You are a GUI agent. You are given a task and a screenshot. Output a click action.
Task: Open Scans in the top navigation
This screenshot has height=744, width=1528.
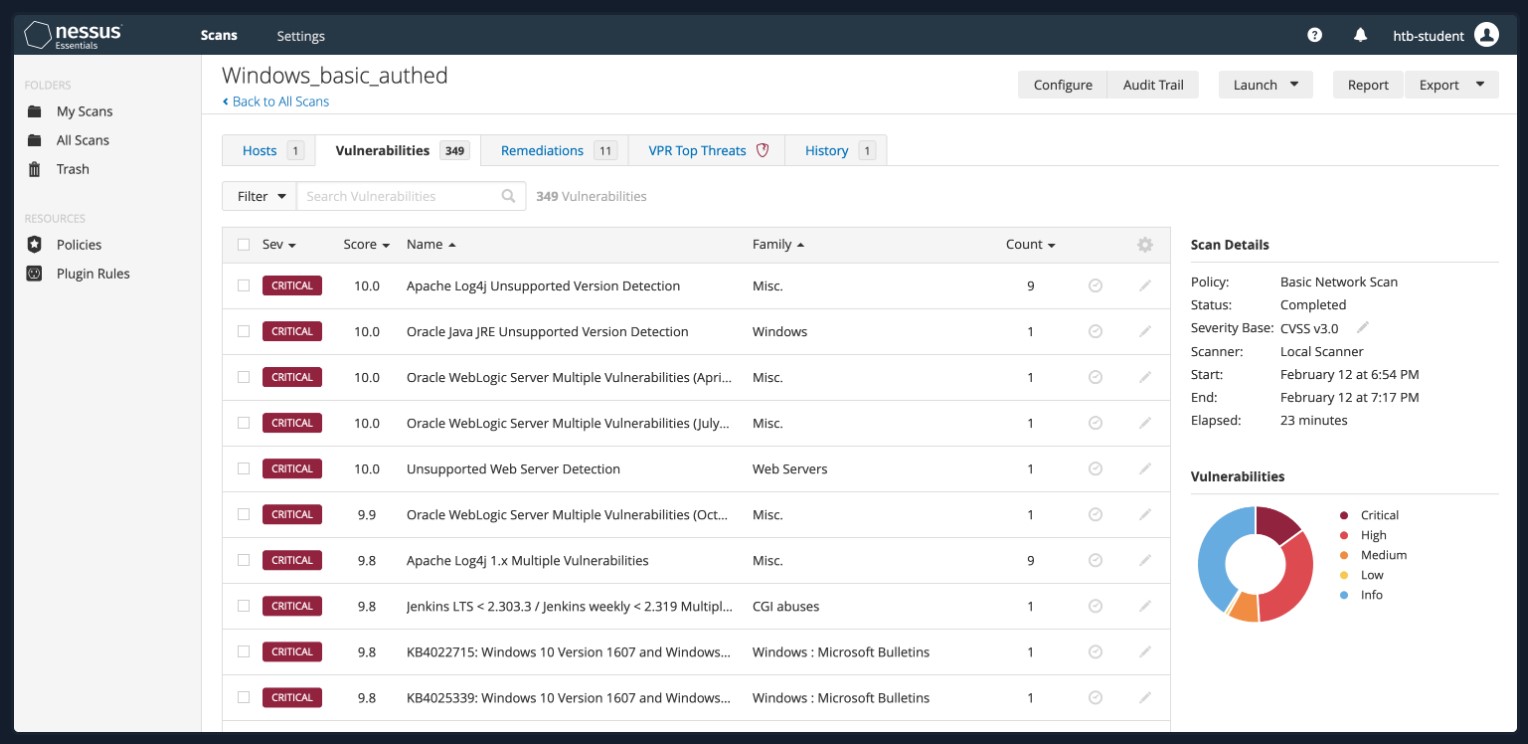coord(219,35)
